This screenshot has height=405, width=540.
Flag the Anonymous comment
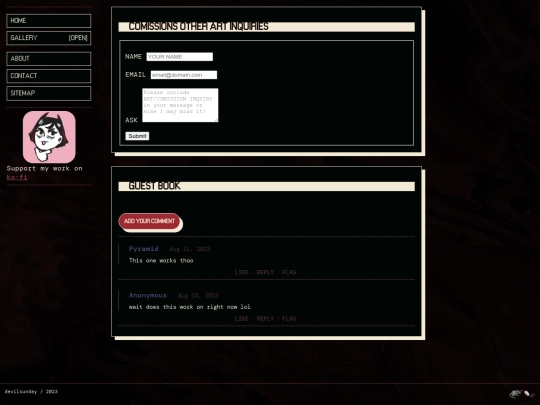(x=289, y=319)
